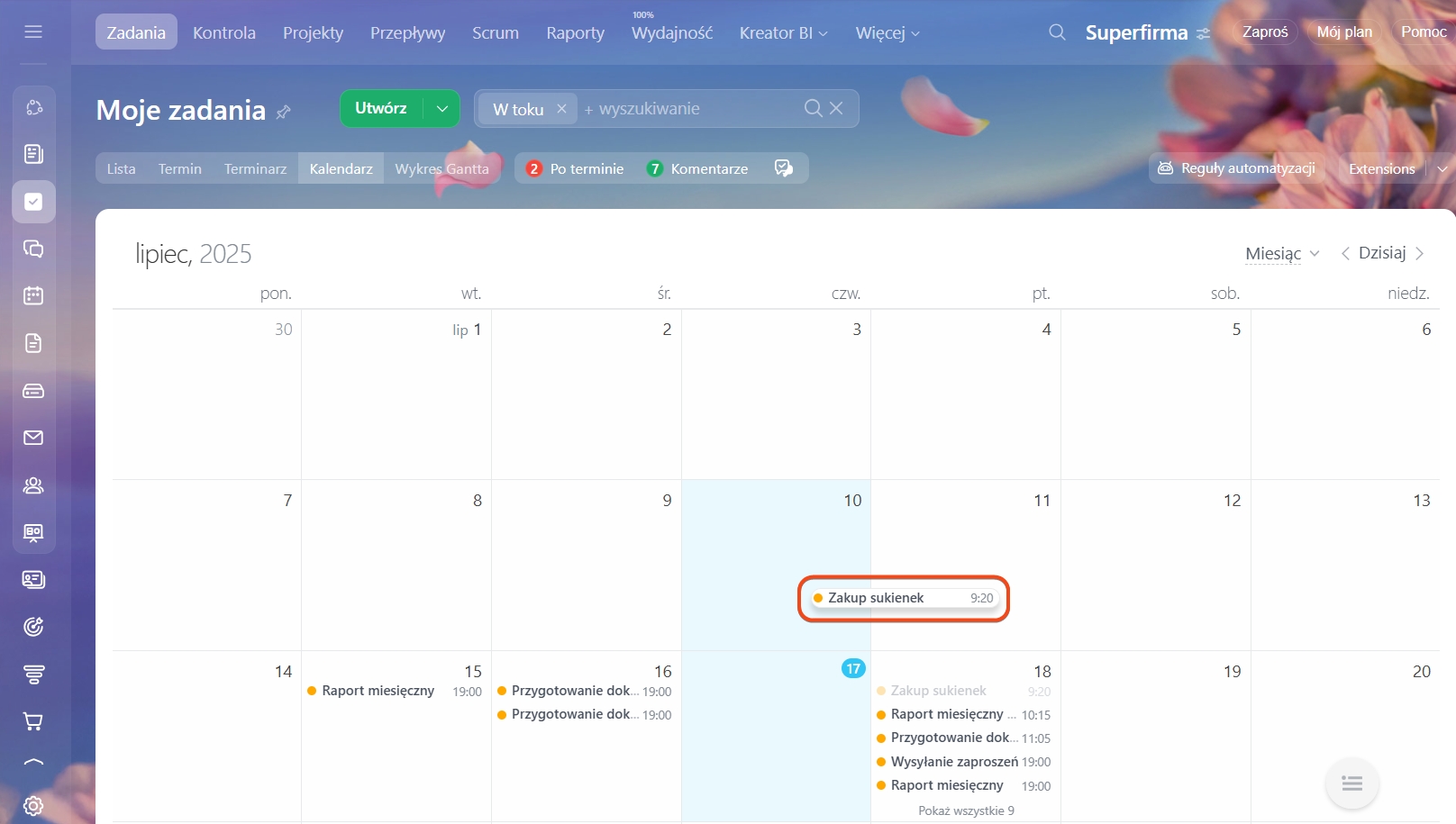Viewport: 1456px width, 824px height.
Task: Click the robot Reguły automatyzacji icon
Action: (1165, 168)
